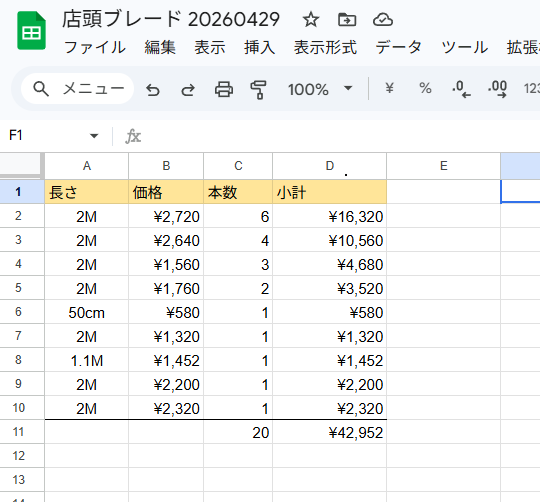Image resolution: width=540 pixels, height=502 pixels.
Task: Activate the paint format roller
Action: click(259, 90)
